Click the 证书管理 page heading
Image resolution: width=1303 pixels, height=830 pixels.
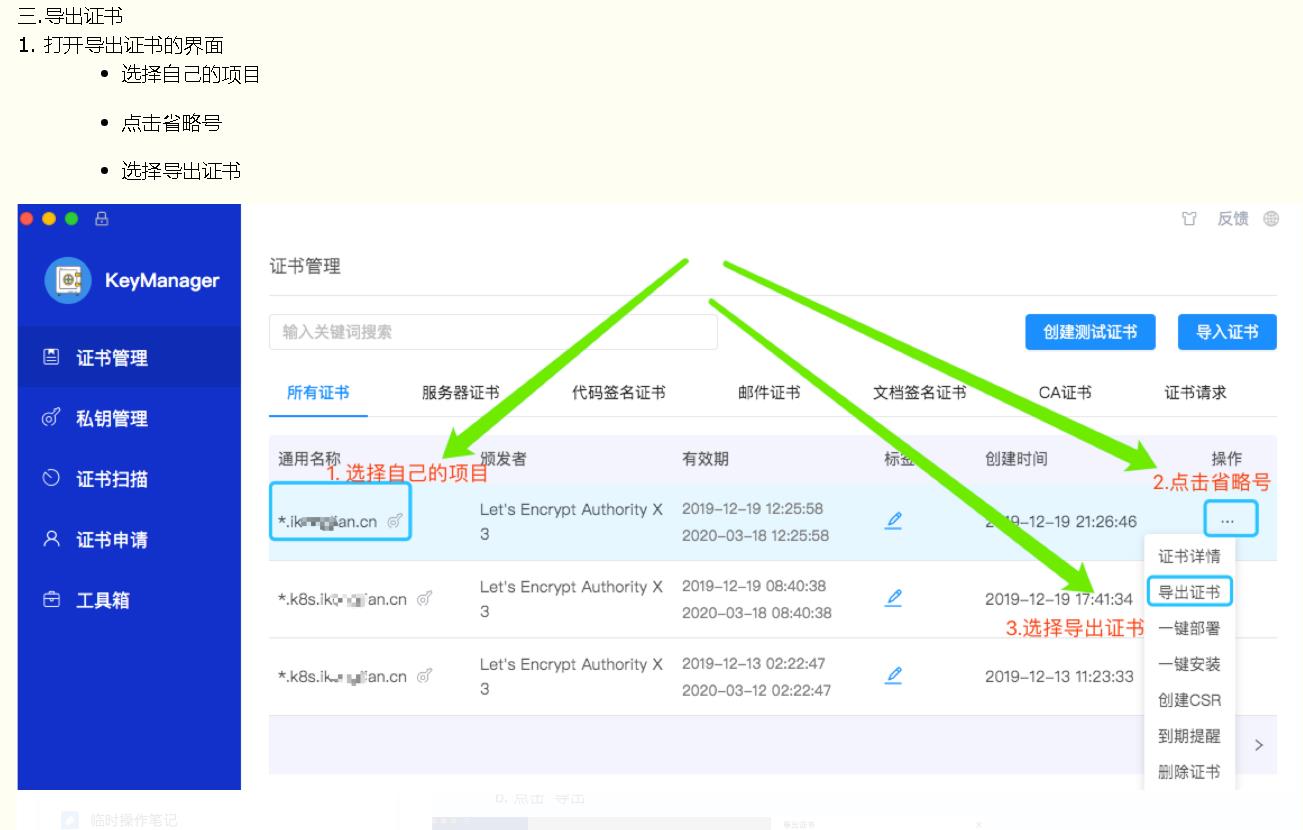tap(305, 266)
